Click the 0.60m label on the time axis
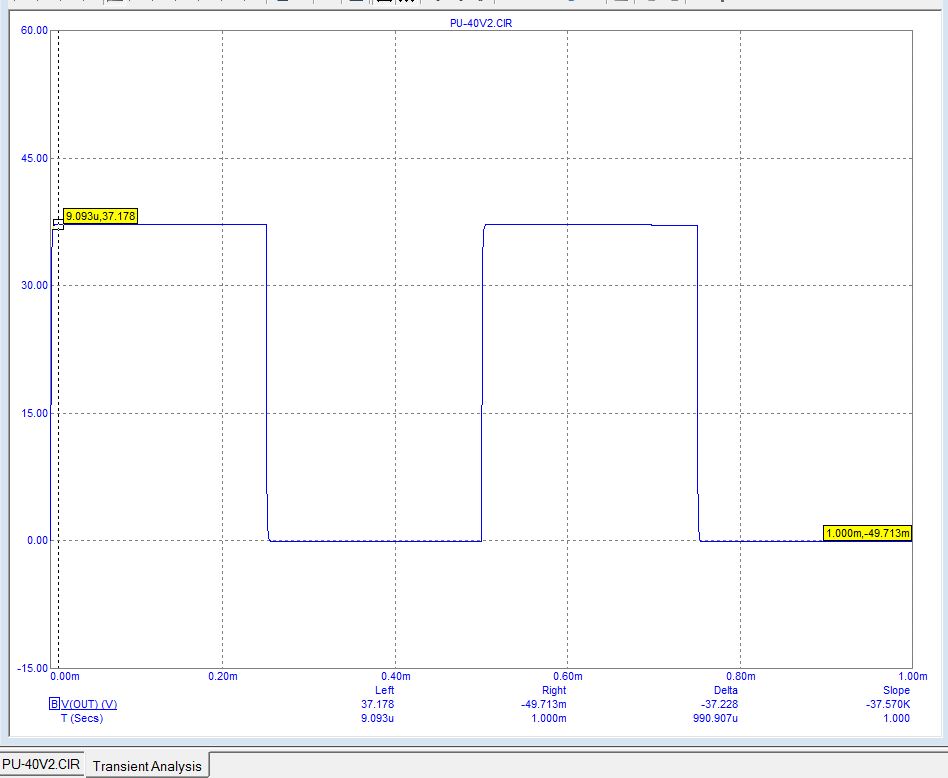The height and width of the screenshot is (778, 948). [567, 676]
